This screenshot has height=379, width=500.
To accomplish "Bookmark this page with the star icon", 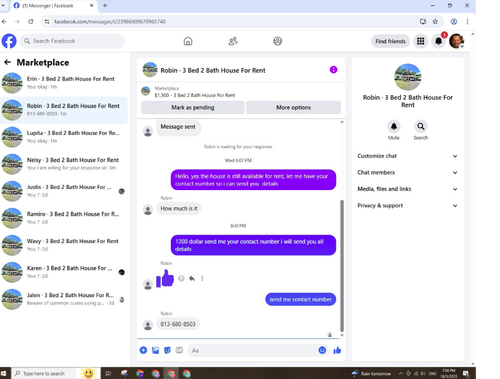I will [435, 21].
